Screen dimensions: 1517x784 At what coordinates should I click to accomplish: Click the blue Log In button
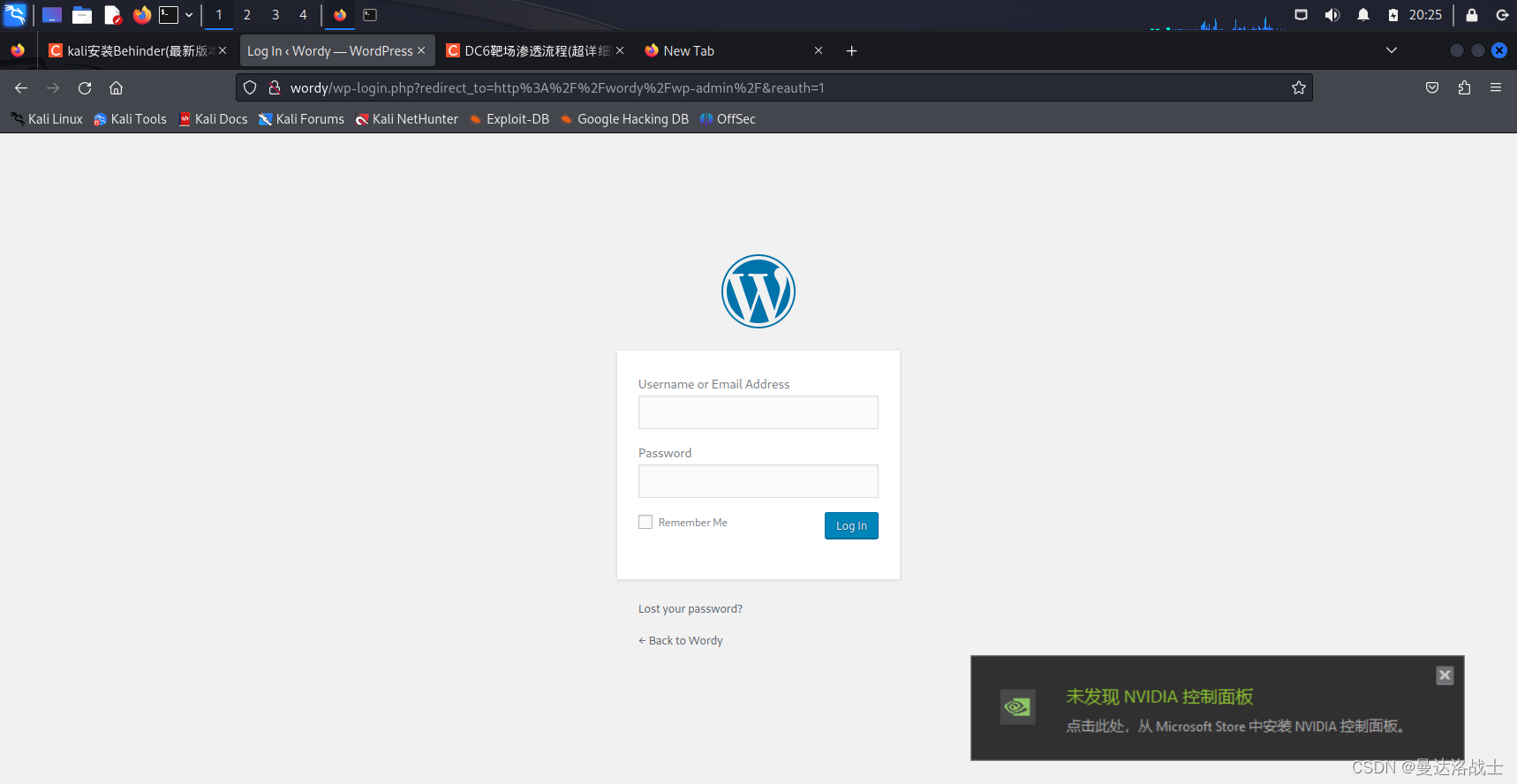pos(851,525)
